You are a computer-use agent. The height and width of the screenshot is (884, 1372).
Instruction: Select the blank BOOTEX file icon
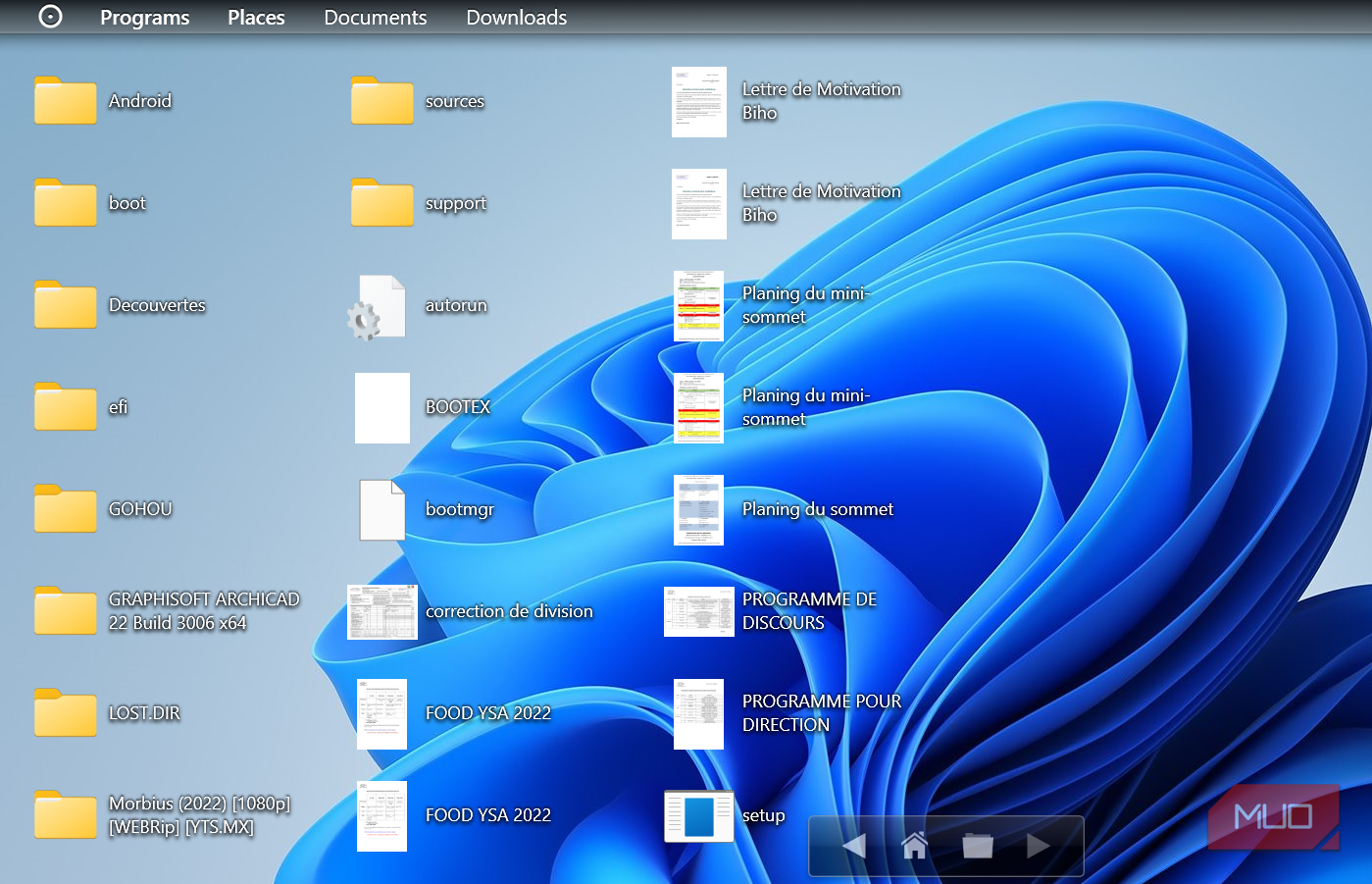[382, 408]
